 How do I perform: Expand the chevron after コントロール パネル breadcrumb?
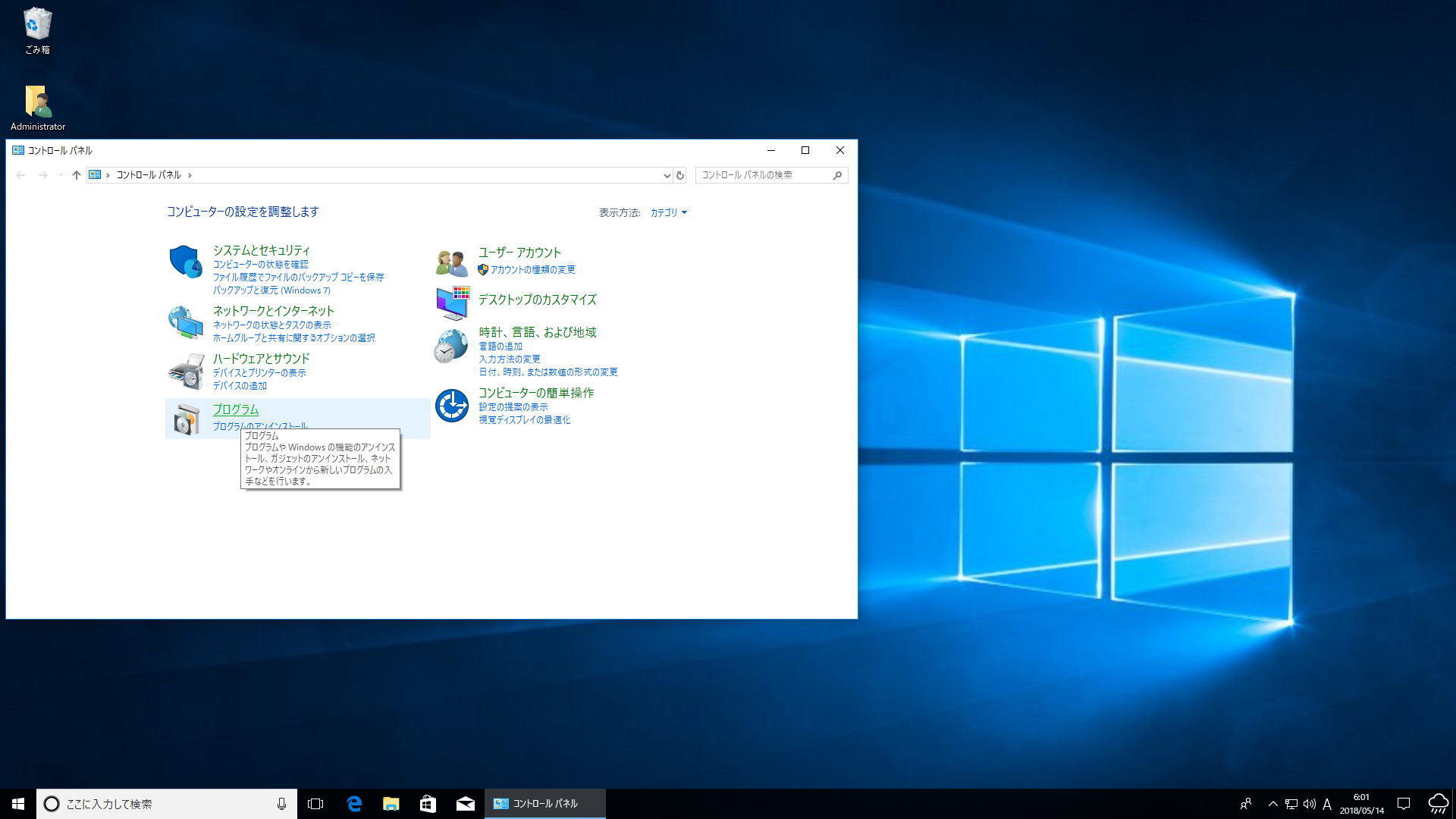click(x=190, y=175)
